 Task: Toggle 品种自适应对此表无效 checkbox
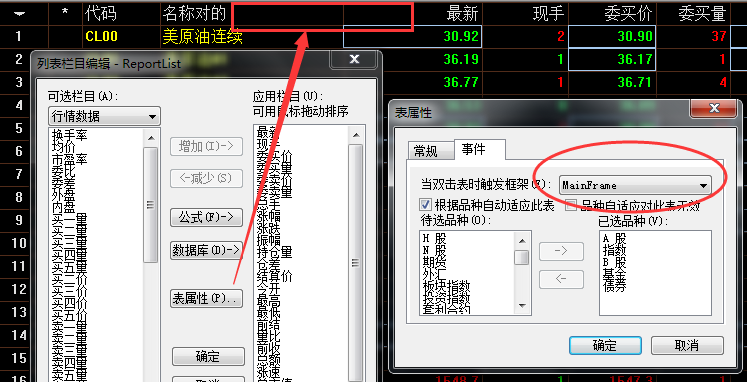coord(571,205)
